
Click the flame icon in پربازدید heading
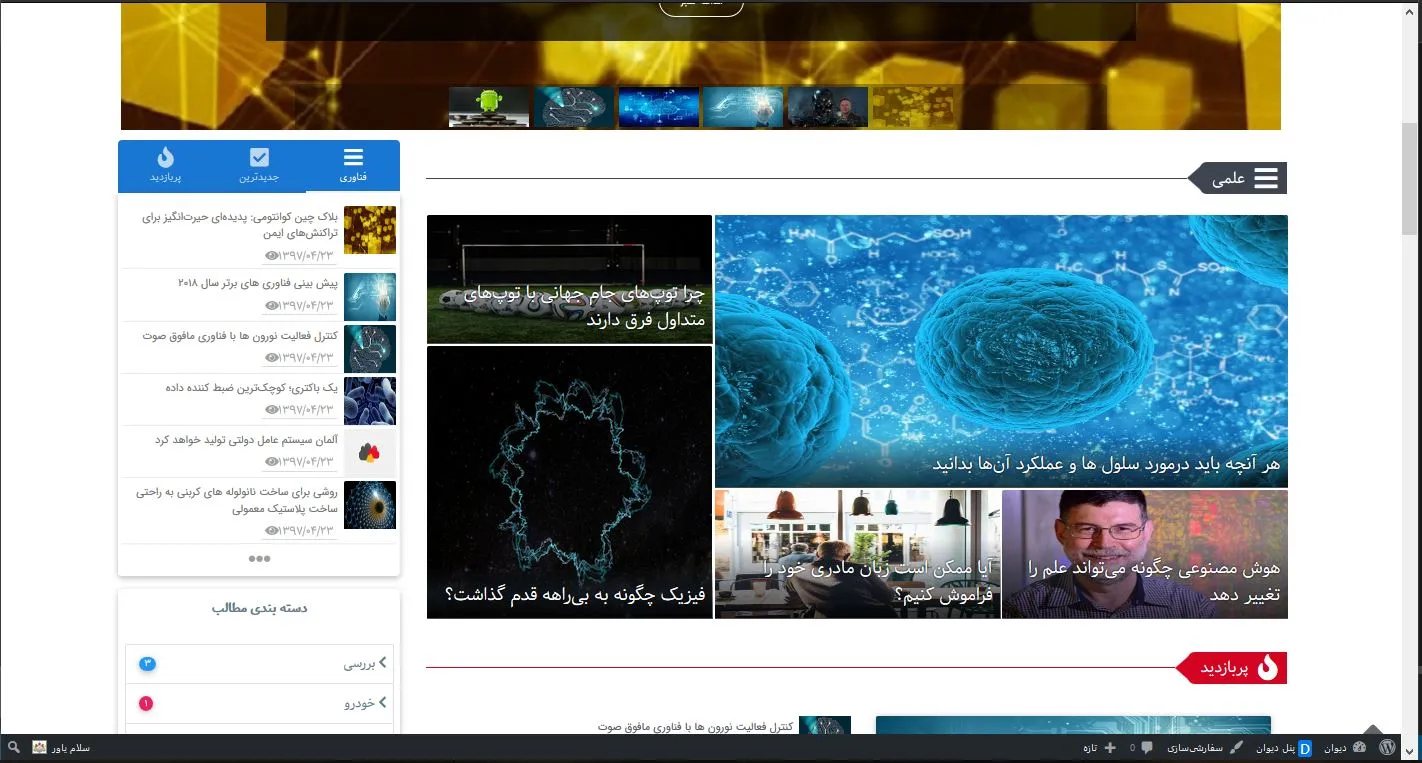[x=1267, y=668]
